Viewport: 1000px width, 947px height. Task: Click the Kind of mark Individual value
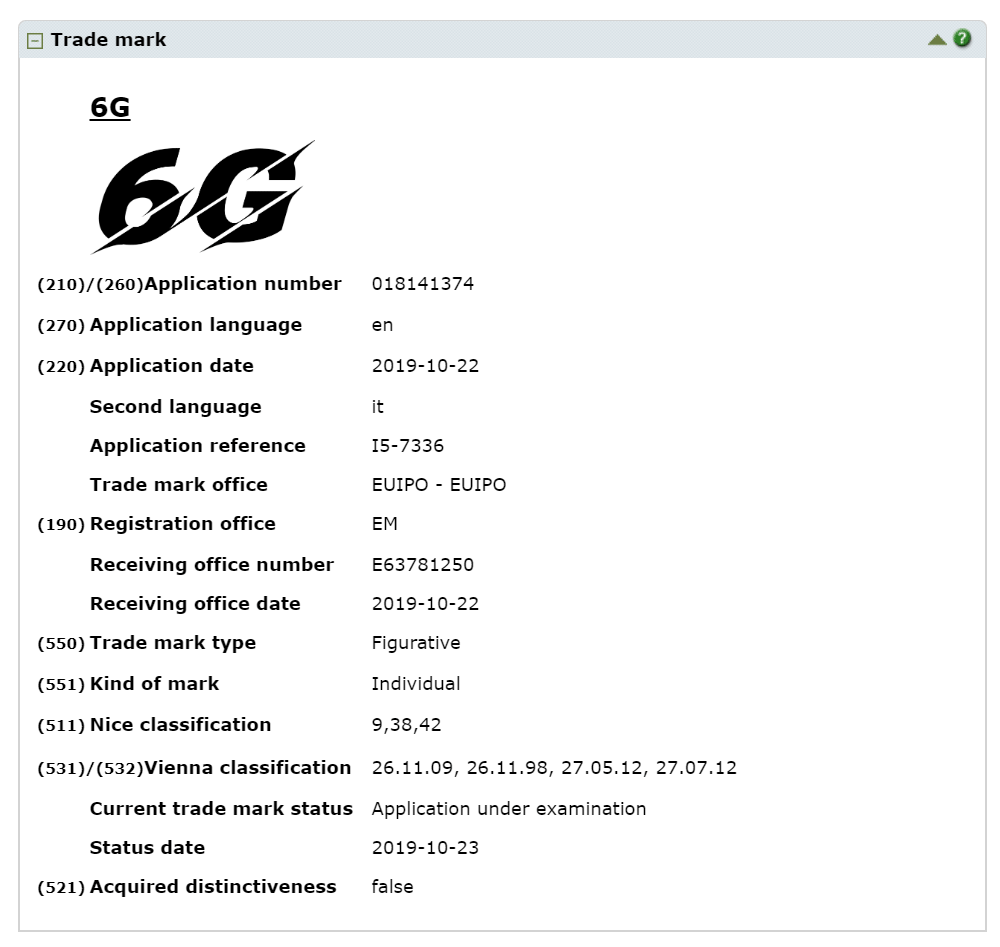click(416, 684)
